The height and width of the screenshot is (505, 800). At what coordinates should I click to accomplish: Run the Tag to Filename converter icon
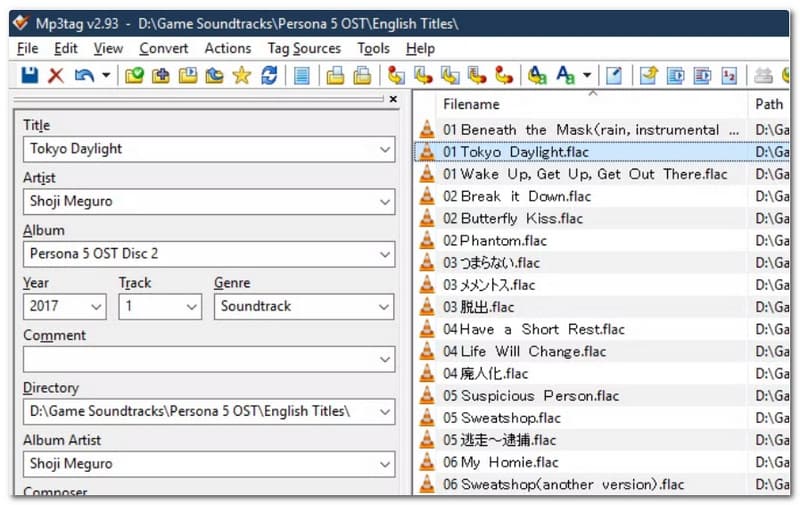click(x=396, y=75)
